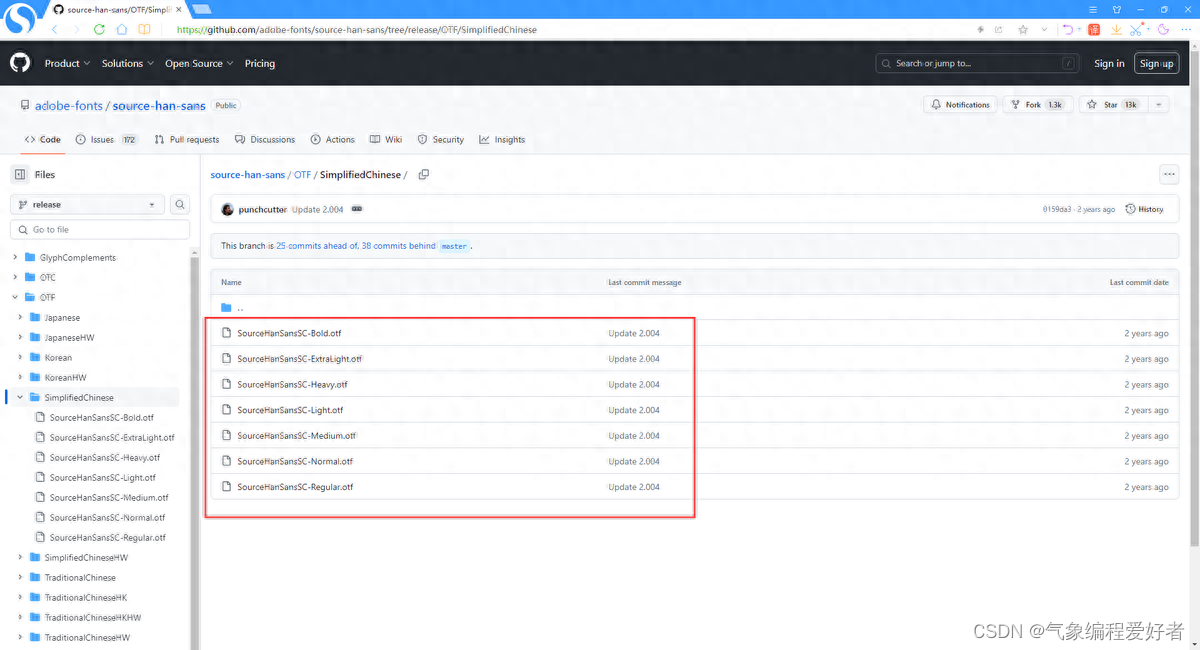Click the Pricing link in header
Image resolution: width=1200 pixels, height=650 pixels.
[260, 63]
